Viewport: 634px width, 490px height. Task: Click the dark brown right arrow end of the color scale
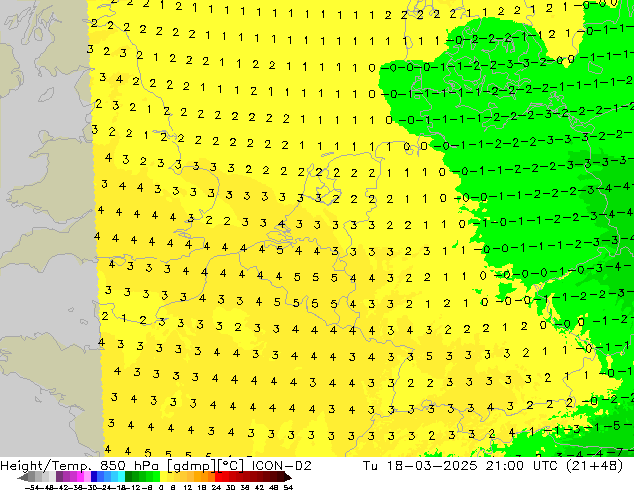click(288, 477)
